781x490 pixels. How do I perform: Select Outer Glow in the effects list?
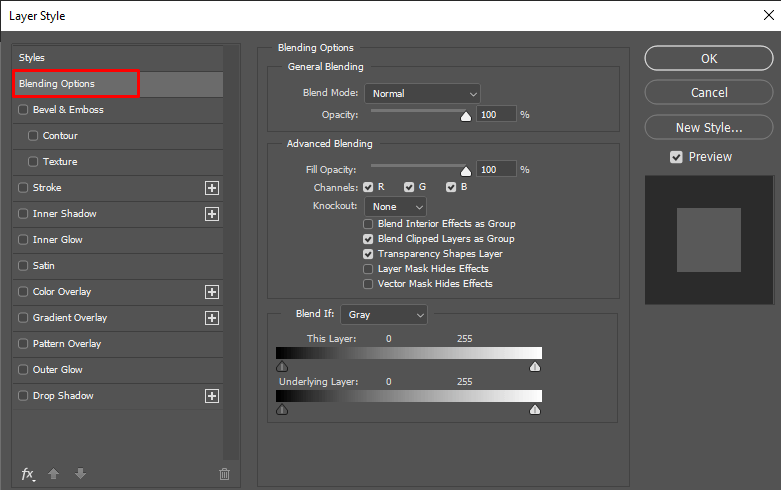pos(58,370)
